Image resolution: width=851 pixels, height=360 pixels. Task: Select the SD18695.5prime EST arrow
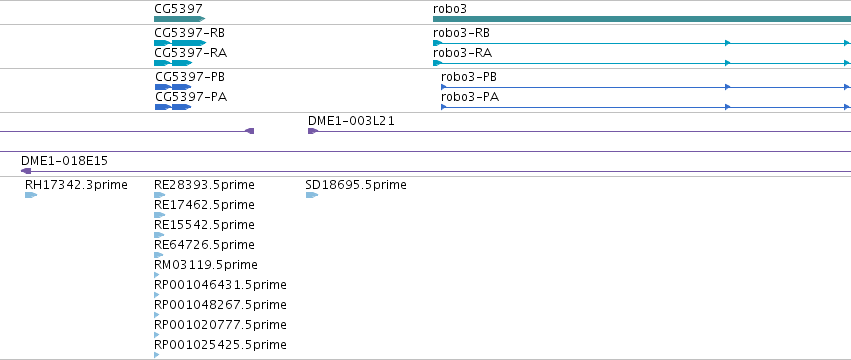(312, 195)
